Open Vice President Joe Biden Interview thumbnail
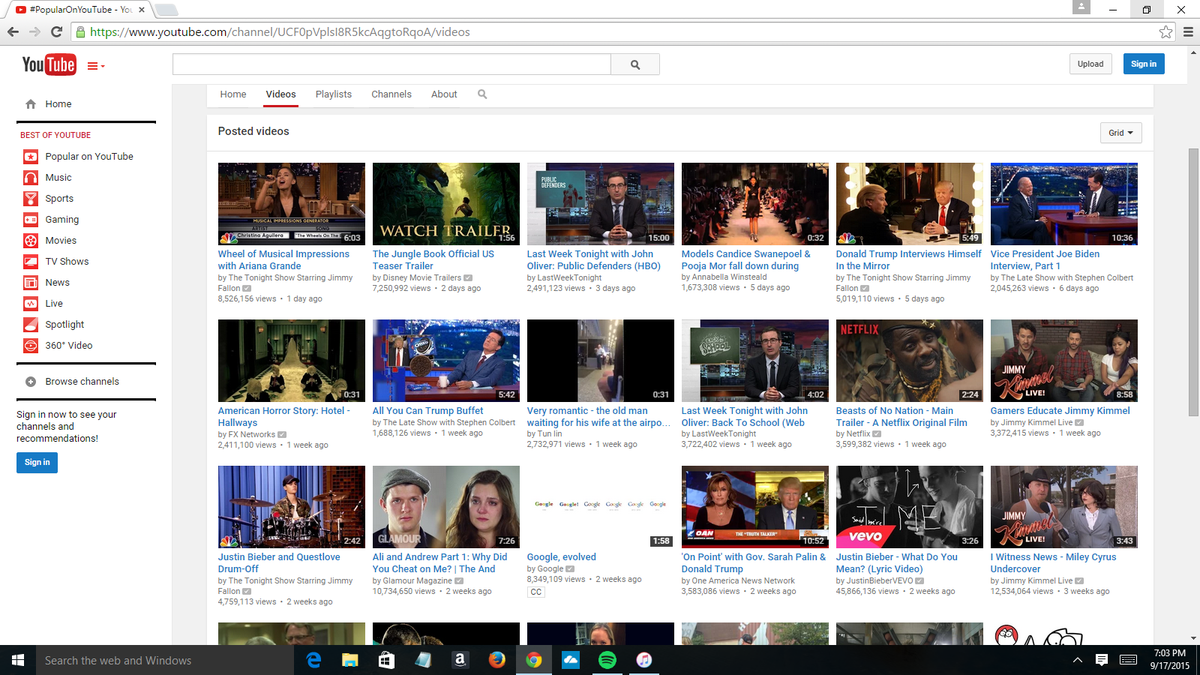The width and height of the screenshot is (1200, 675). coord(1064,204)
